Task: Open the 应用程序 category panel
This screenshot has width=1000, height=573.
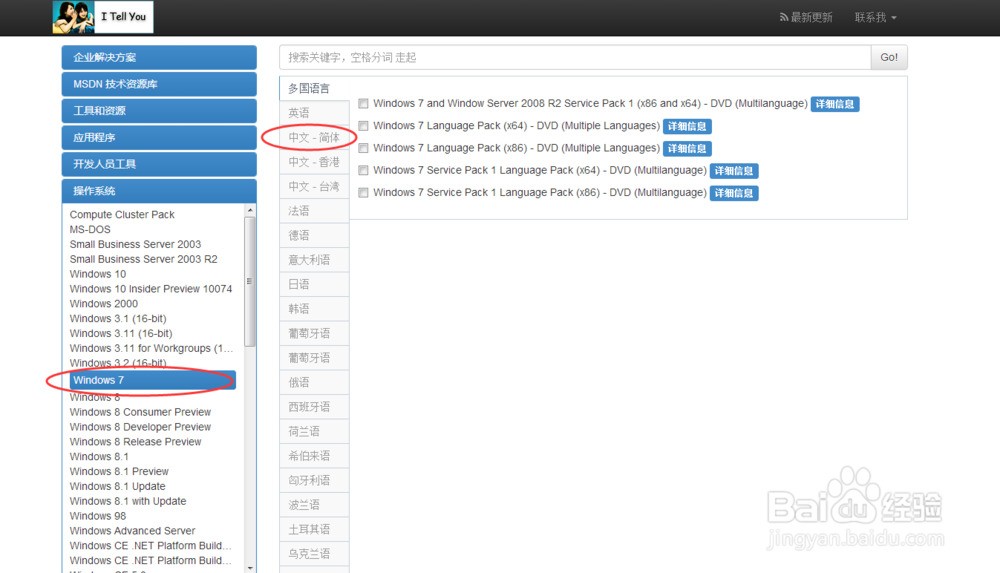Action: tap(159, 137)
